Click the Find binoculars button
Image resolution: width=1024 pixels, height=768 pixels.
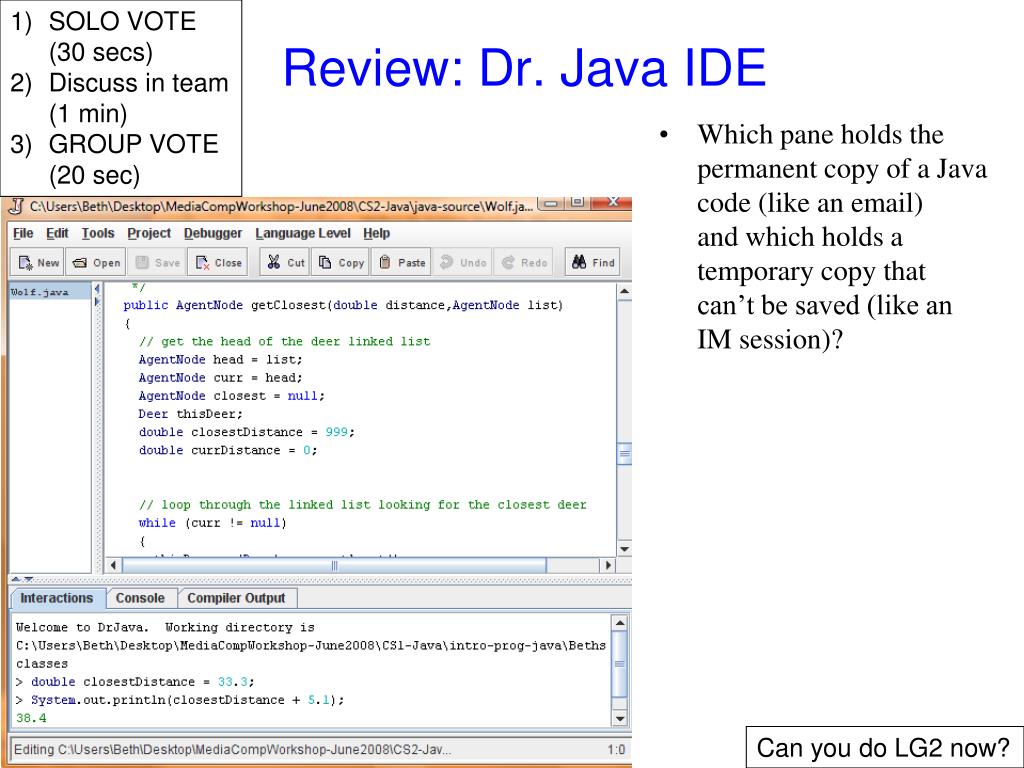593,263
